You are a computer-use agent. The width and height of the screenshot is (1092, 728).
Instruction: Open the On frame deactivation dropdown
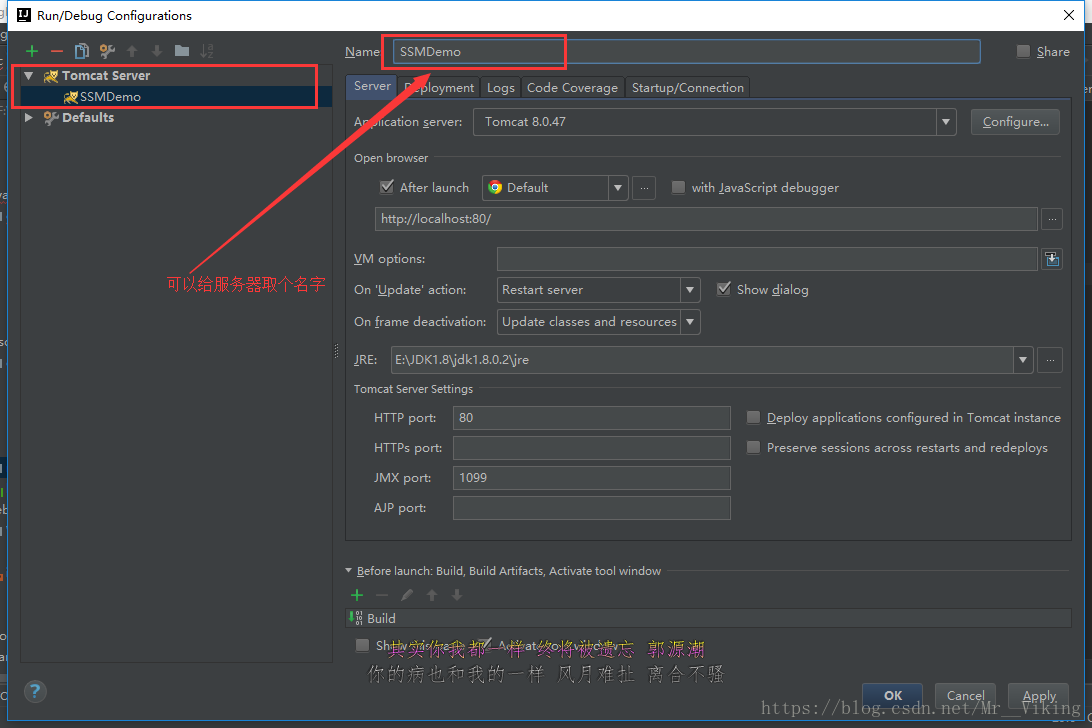click(689, 322)
